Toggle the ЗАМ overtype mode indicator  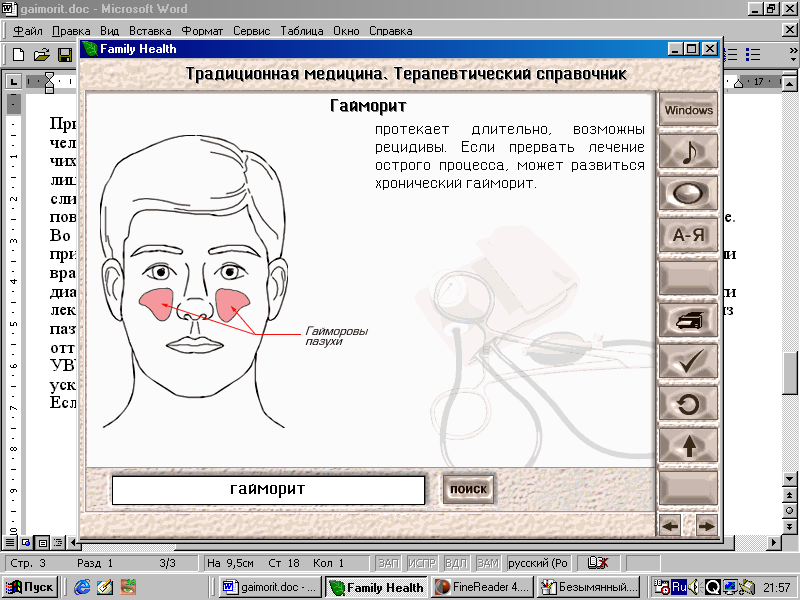click(488, 564)
